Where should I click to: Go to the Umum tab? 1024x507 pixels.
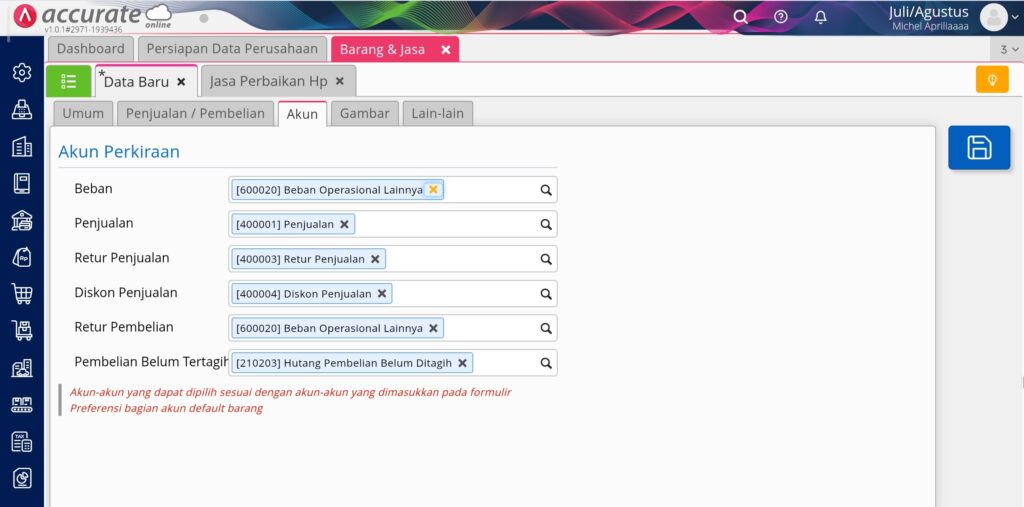[83, 113]
